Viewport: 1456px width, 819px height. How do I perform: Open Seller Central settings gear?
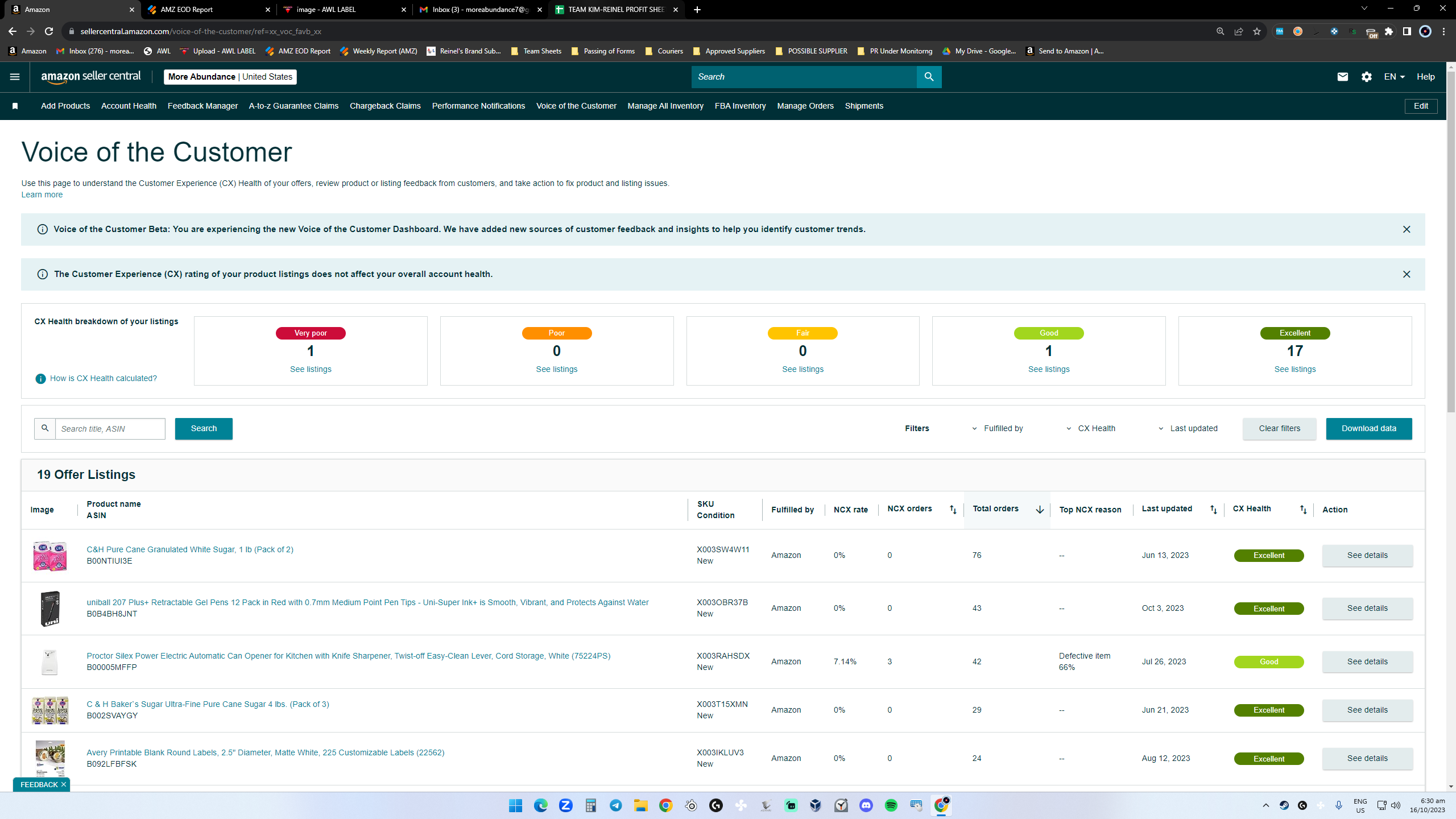(x=1367, y=77)
